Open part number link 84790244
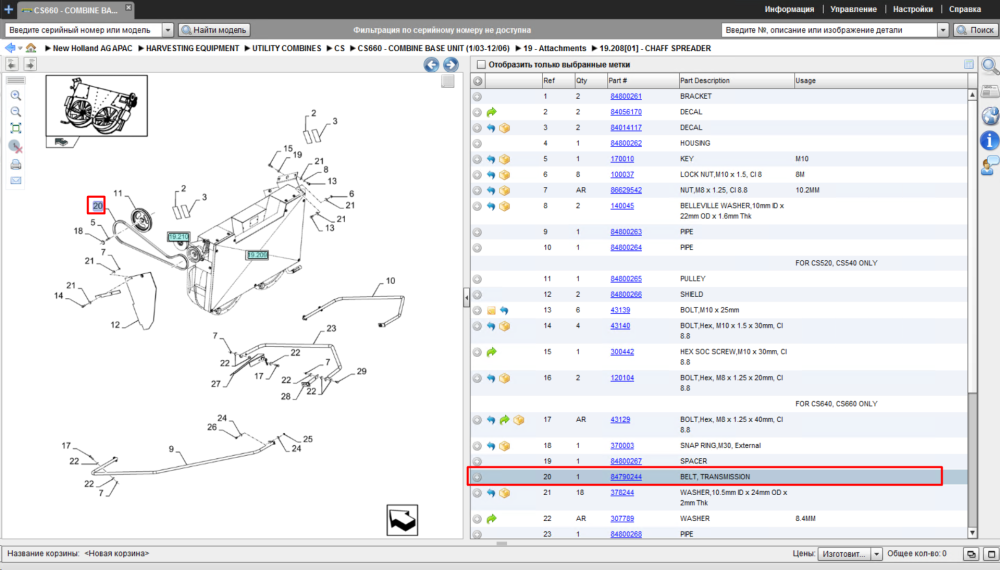This screenshot has width=1000, height=570. coord(626,477)
